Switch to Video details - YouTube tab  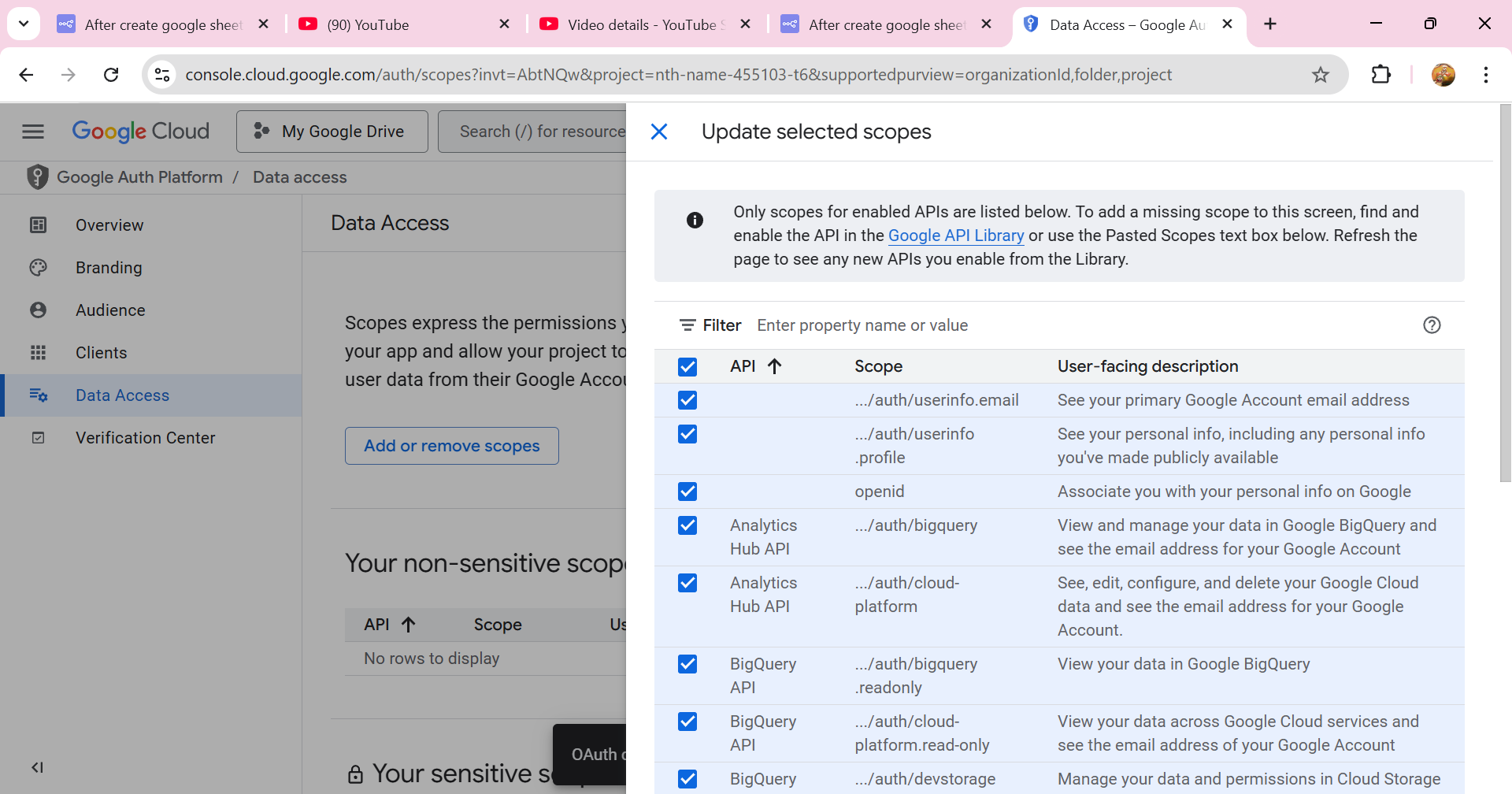(644, 24)
